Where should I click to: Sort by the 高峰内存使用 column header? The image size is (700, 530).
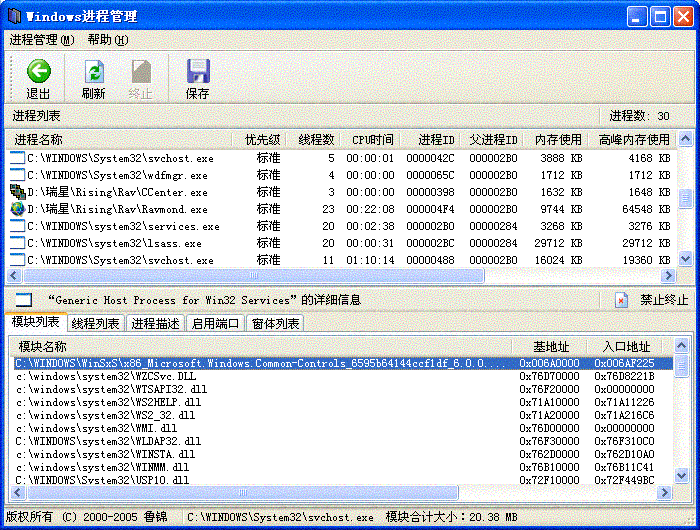point(630,140)
